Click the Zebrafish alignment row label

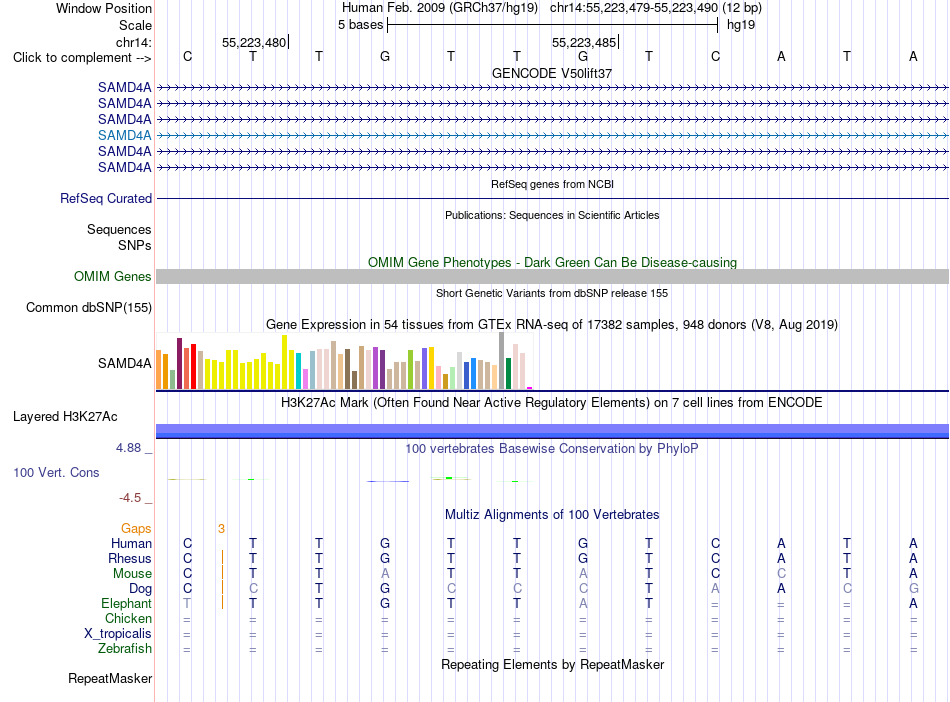click(x=125, y=648)
